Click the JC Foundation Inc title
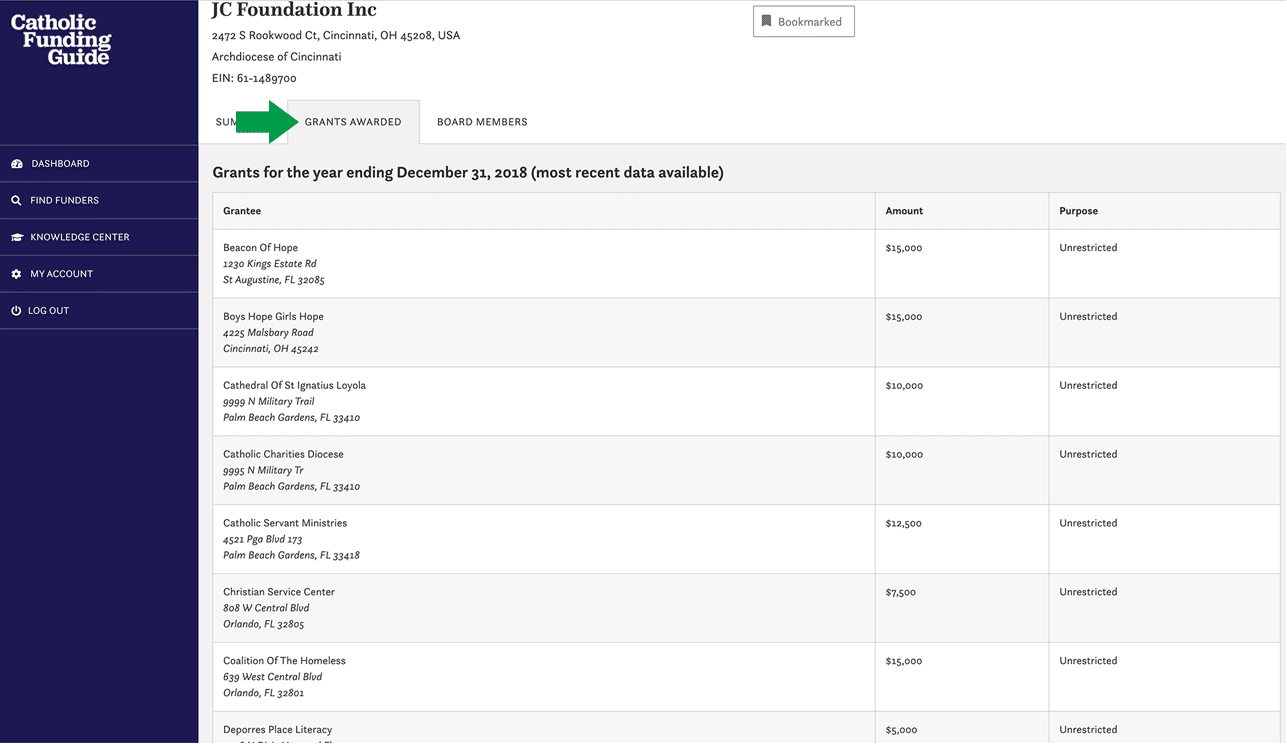 coord(294,10)
